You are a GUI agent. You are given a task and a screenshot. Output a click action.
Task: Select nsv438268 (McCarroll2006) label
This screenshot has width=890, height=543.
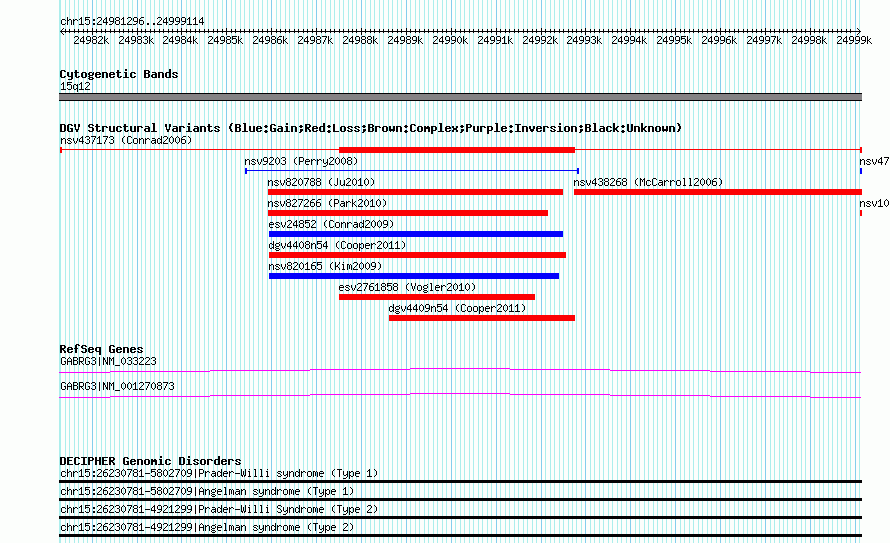point(648,182)
